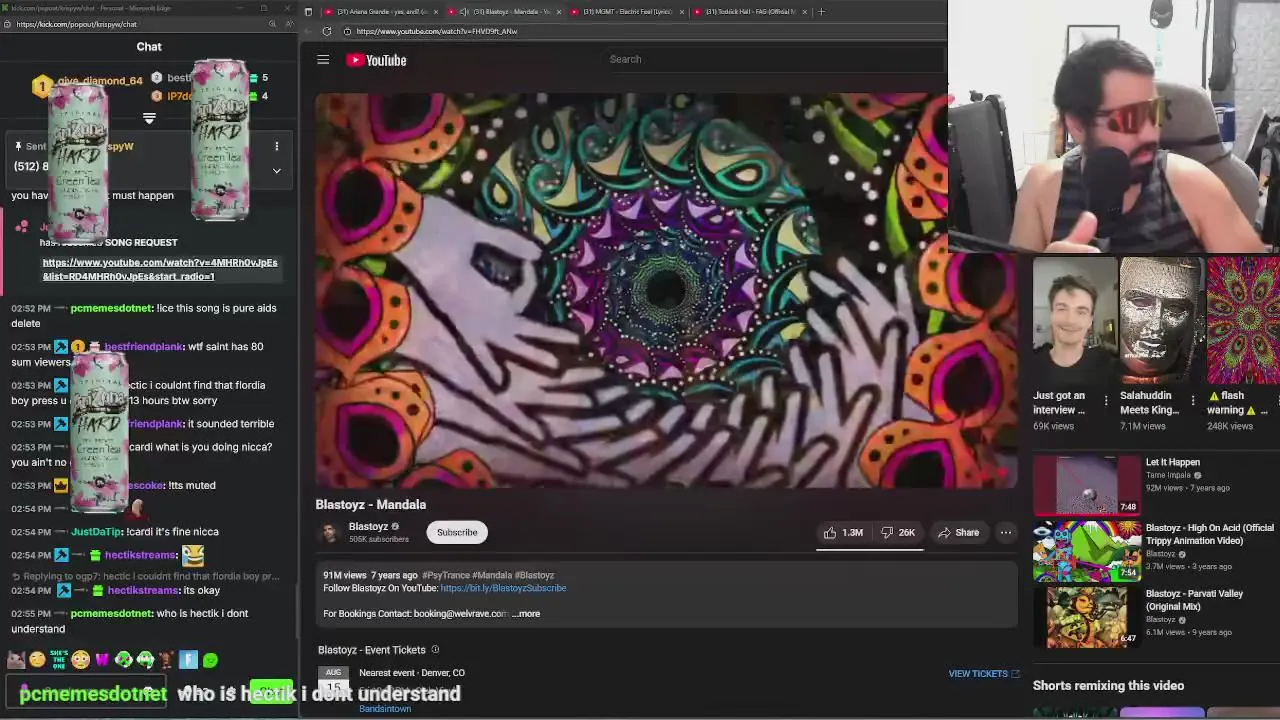
Task: Close the MGMT - Electric Feel tab
Action: [x=682, y=12]
